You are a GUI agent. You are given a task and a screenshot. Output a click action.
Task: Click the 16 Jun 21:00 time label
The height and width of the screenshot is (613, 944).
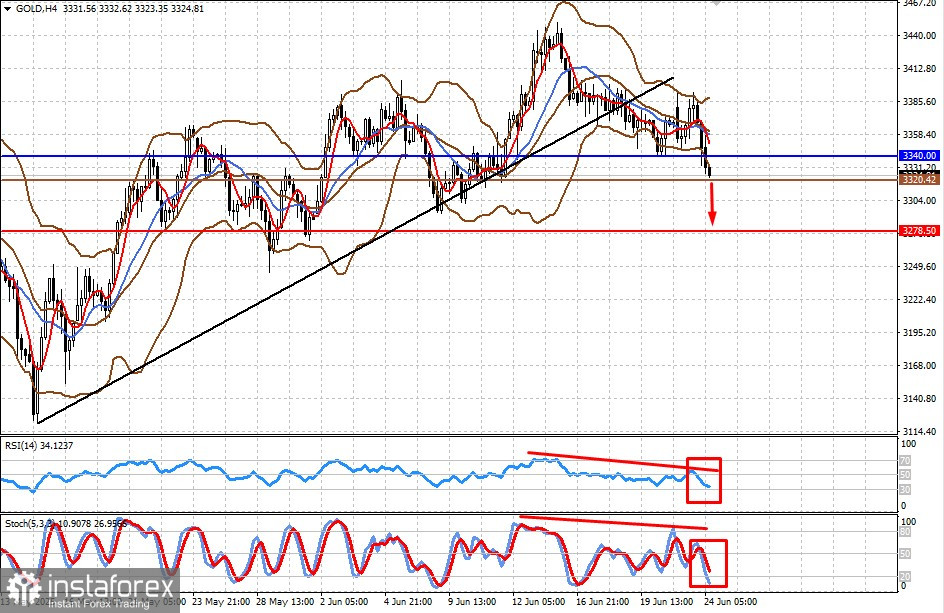coord(602,602)
